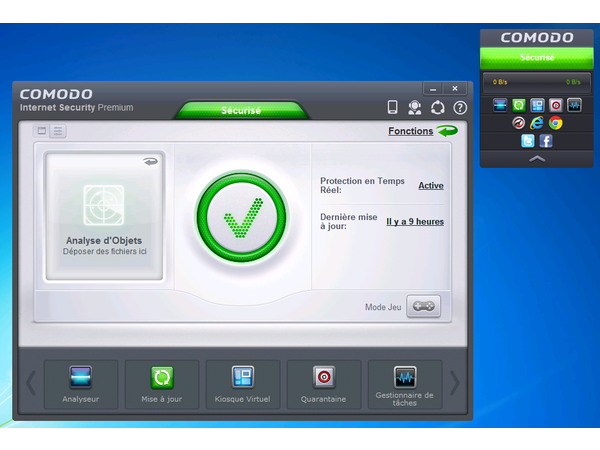Launch the Kiosque Virtuel tile
Viewport: 600px width, 450px height.
pos(242,384)
